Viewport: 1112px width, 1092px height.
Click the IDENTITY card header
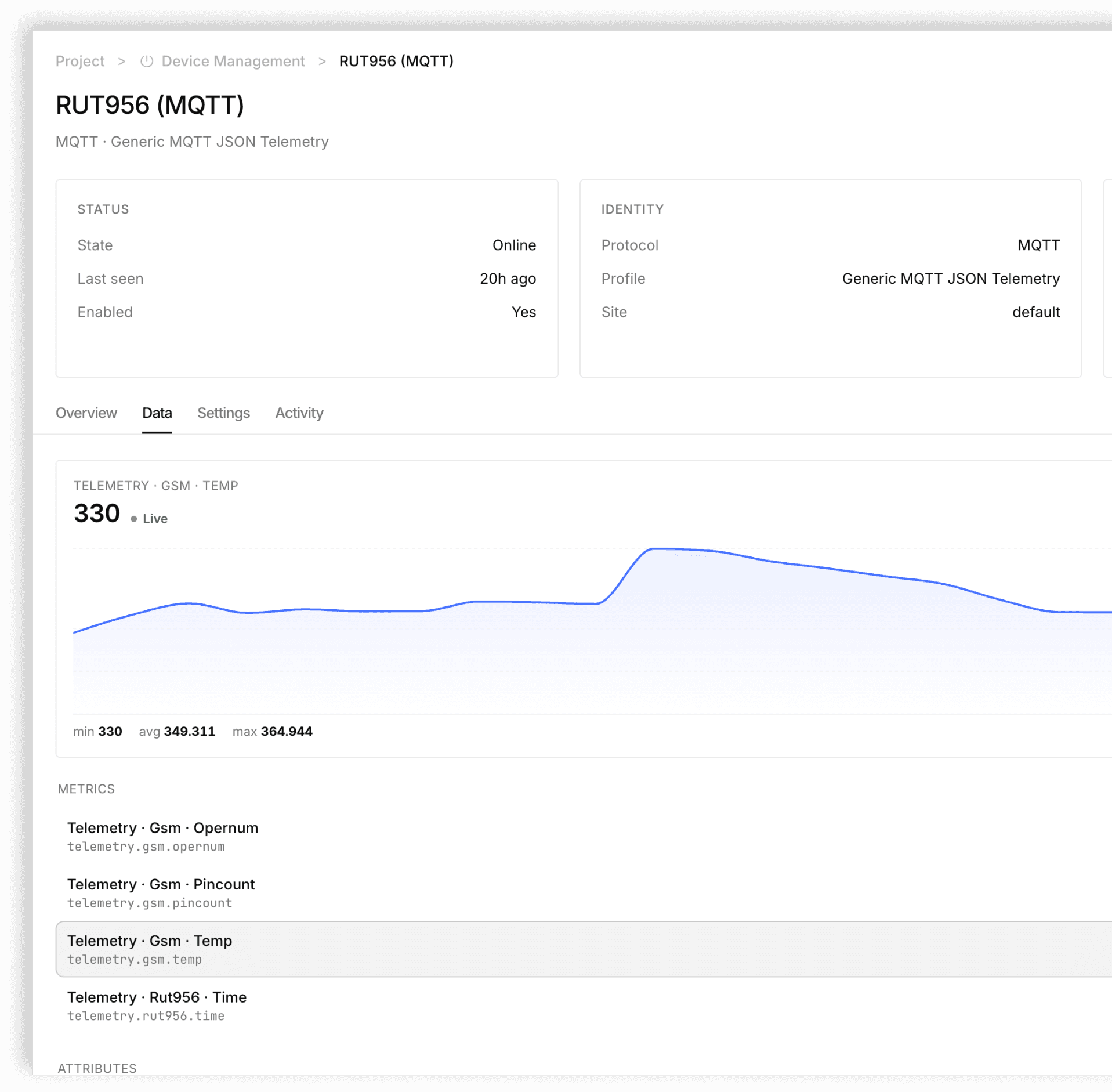[x=632, y=209]
